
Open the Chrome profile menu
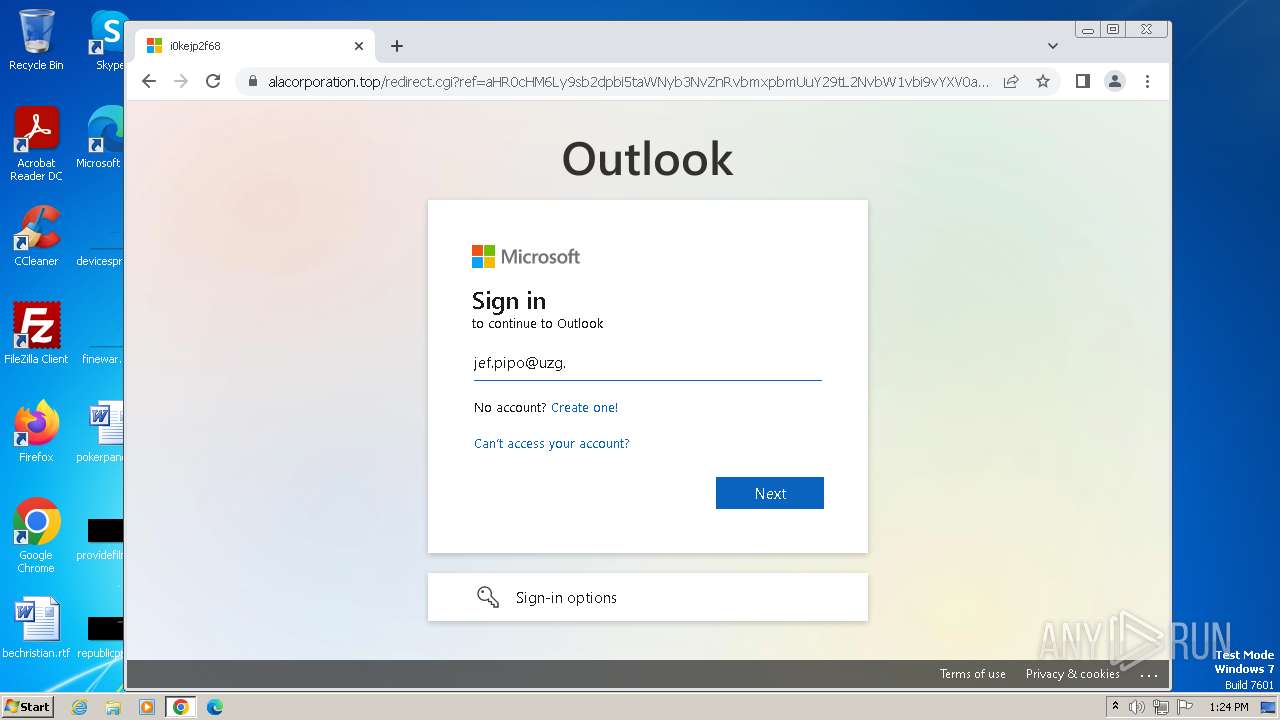click(x=1115, y=81)
